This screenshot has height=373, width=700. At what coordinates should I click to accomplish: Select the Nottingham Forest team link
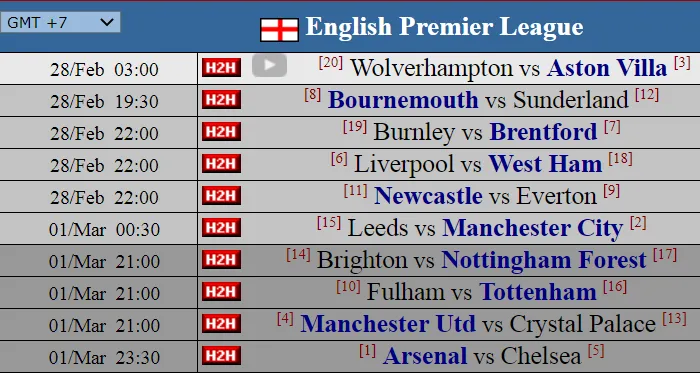(x=544, y=260)
